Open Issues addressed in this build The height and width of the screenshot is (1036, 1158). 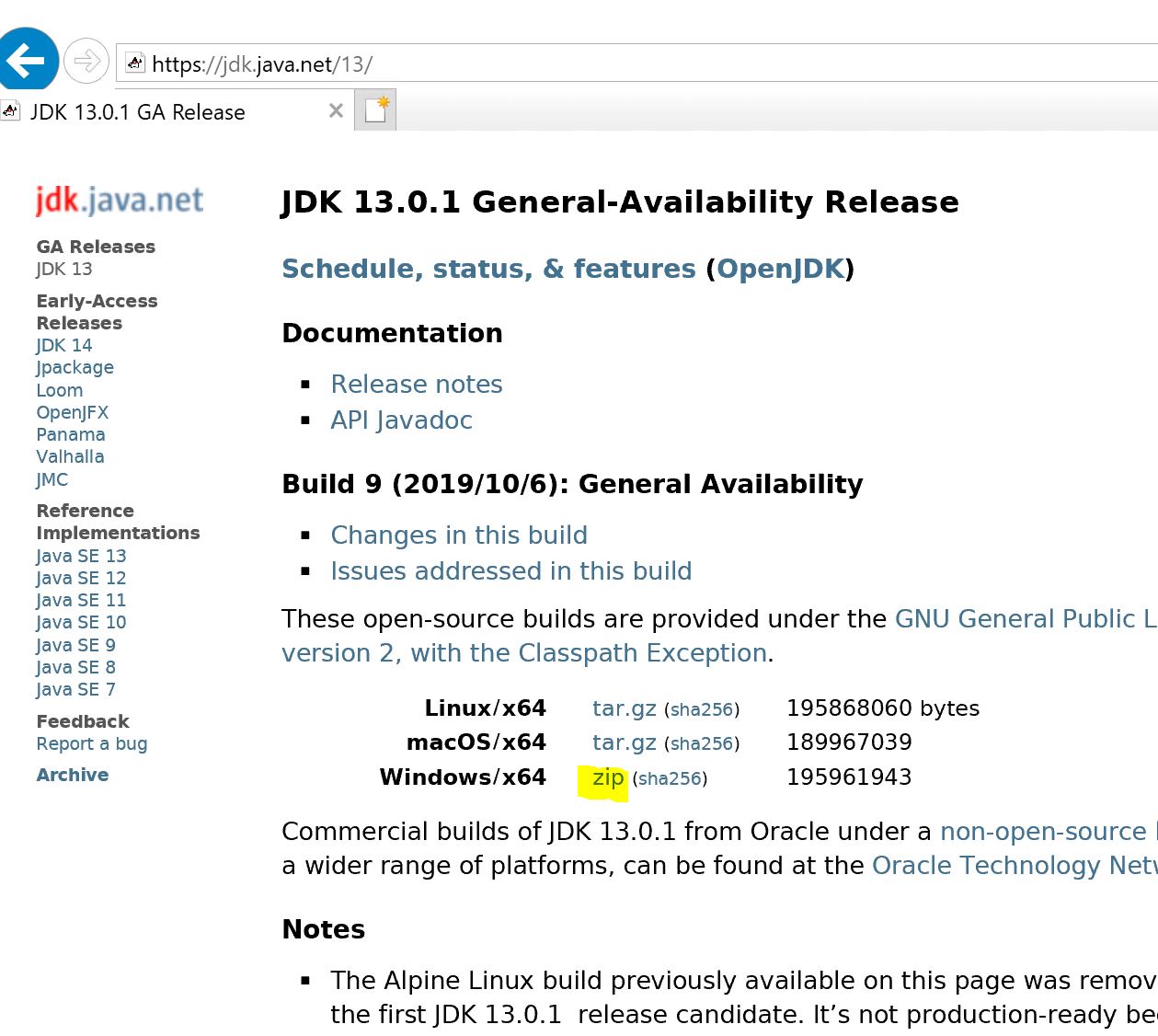pos(511,570)
